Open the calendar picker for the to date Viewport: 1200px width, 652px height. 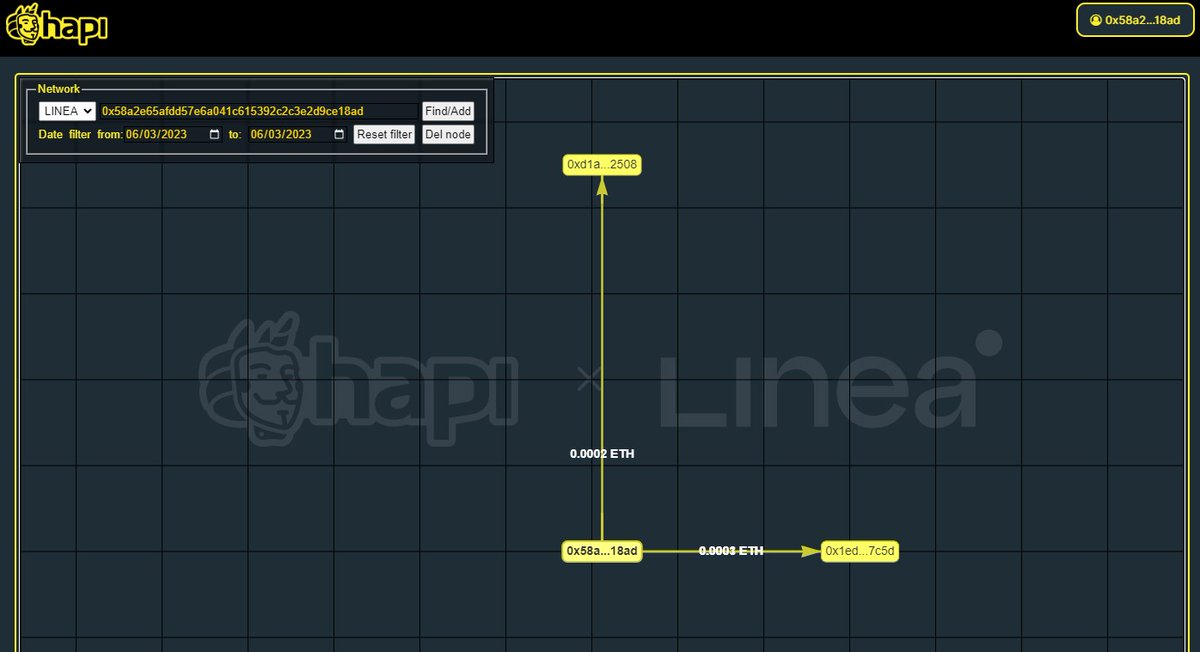click(339, 134)
